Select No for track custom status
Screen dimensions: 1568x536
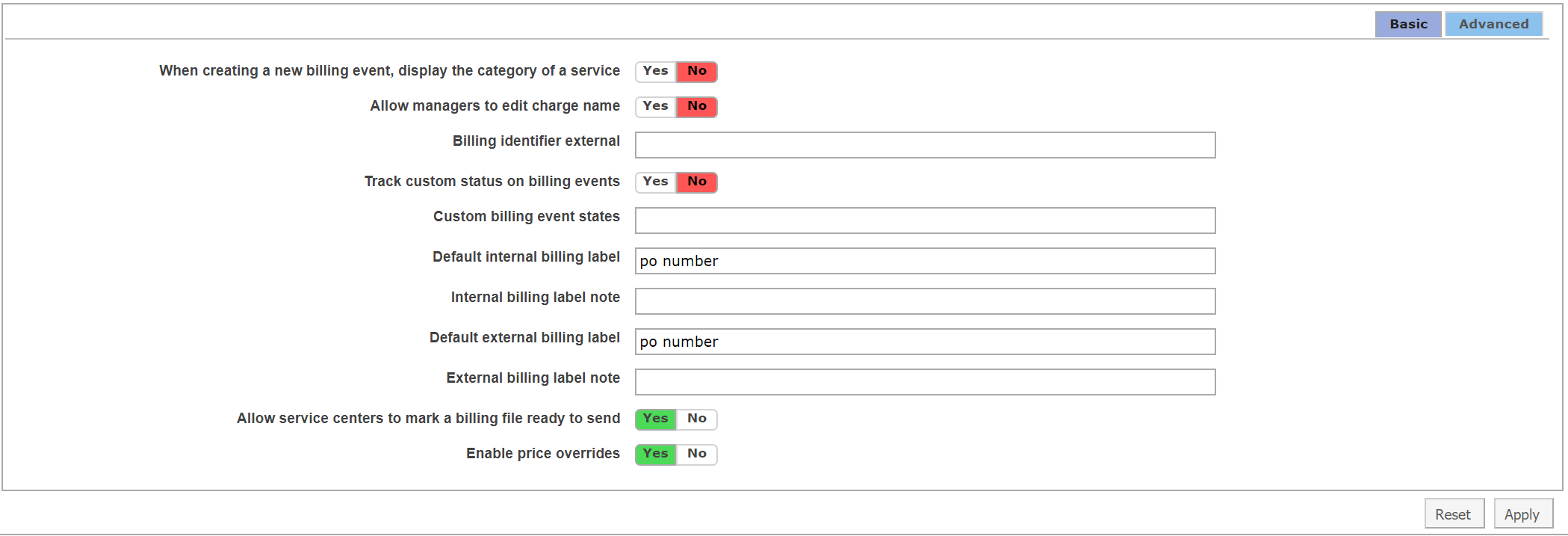pos(696,182)
